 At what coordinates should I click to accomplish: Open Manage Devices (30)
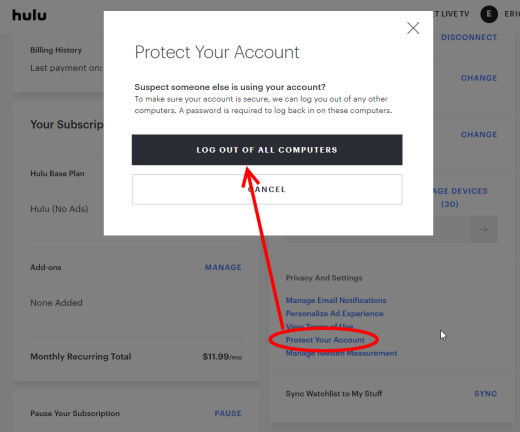point(460,197)
